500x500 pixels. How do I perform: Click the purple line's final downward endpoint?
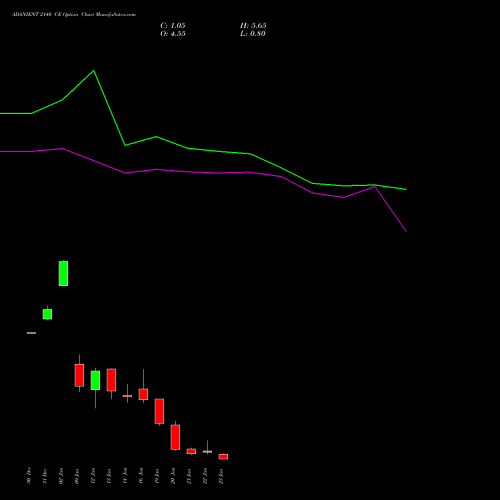pos(406,231)
